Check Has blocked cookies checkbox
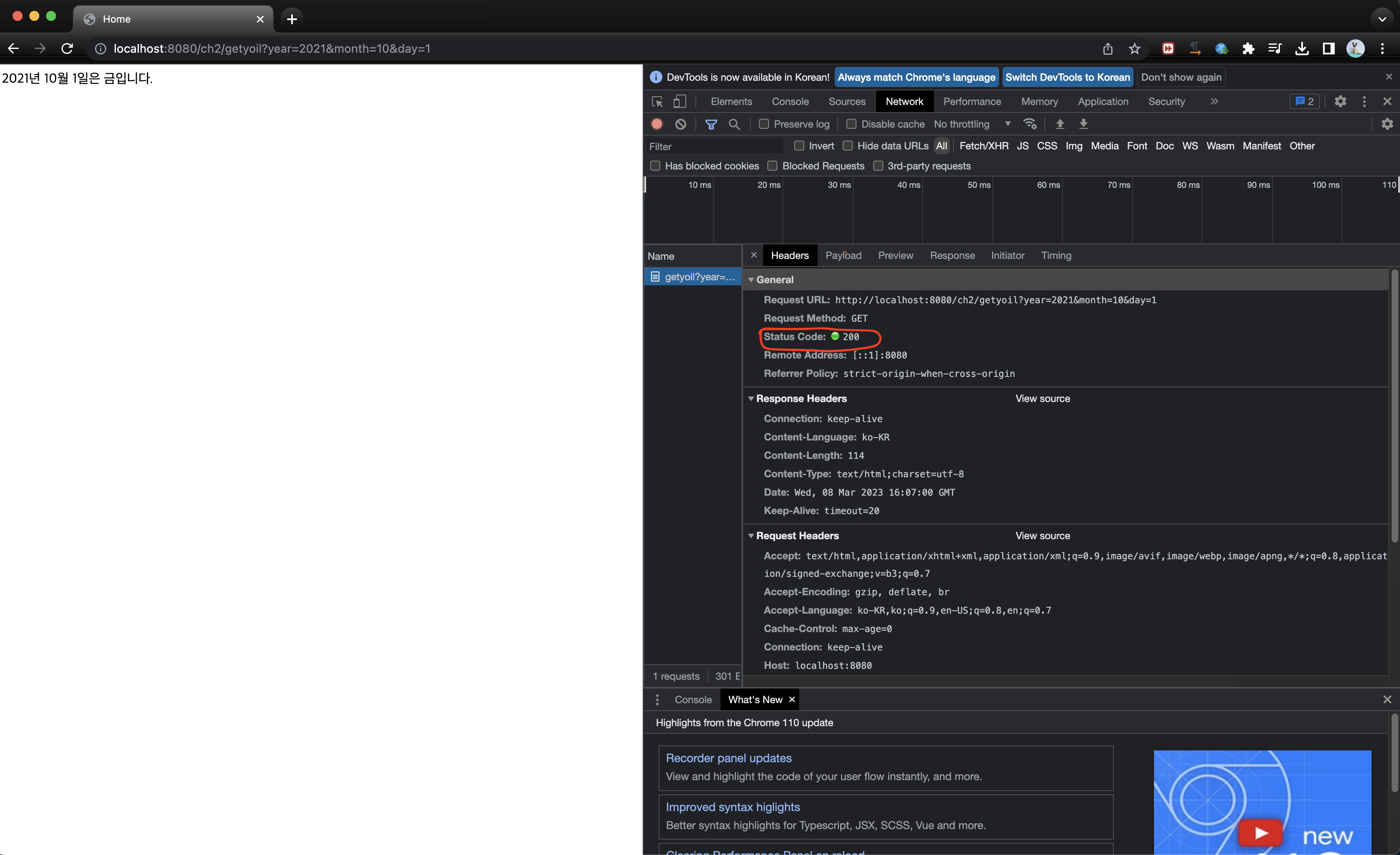The height and width of the screenshot is (855, 1400). pos(655,166)
